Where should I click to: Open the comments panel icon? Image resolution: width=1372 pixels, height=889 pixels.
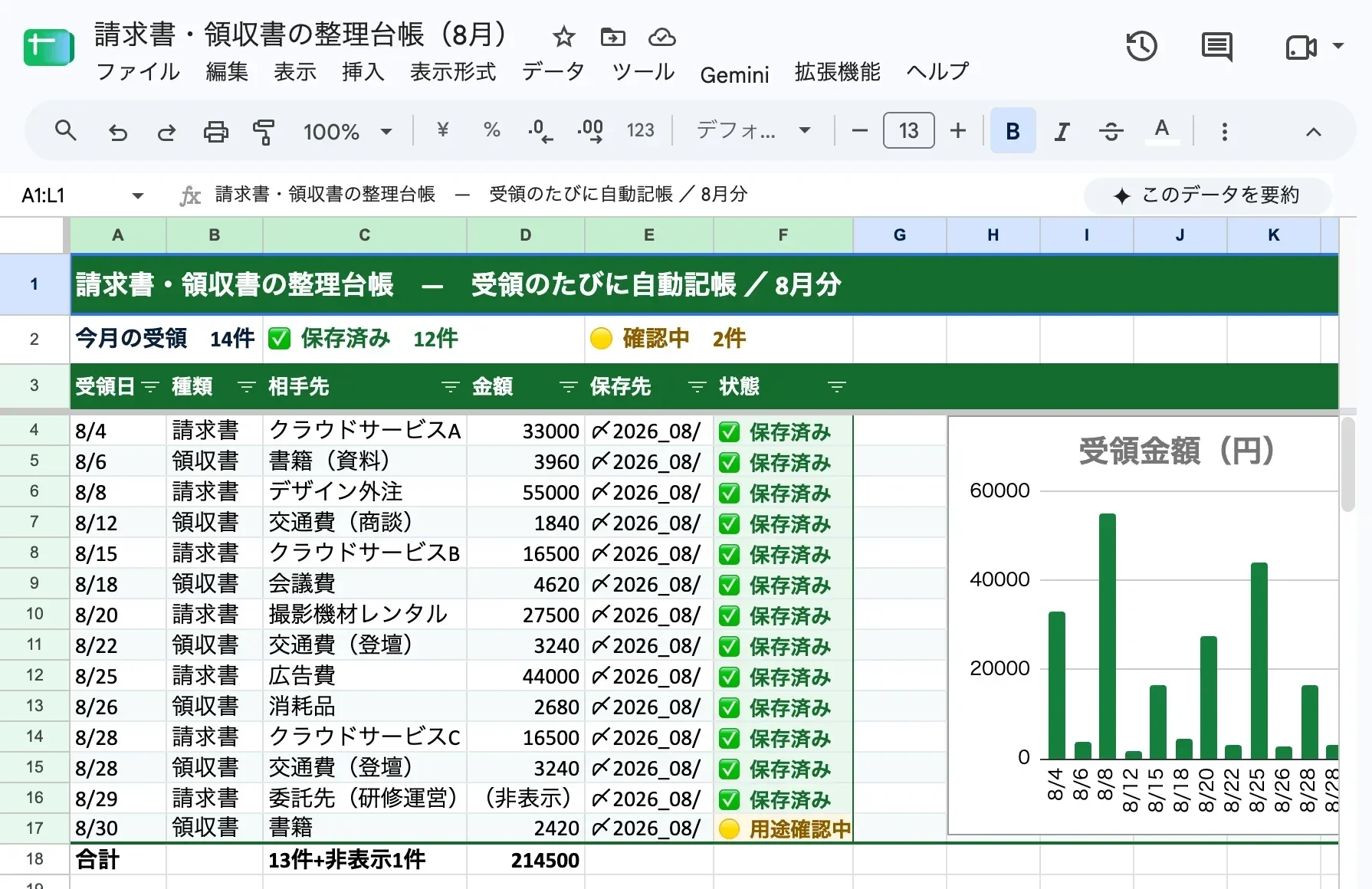[1216, 47]
